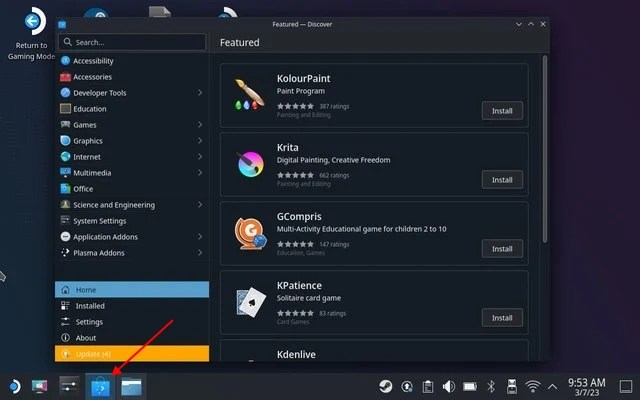This screenshot has width=640, height=400.
Task: Expand the Application Addons subcategories arrow
Action: [200, 236]
